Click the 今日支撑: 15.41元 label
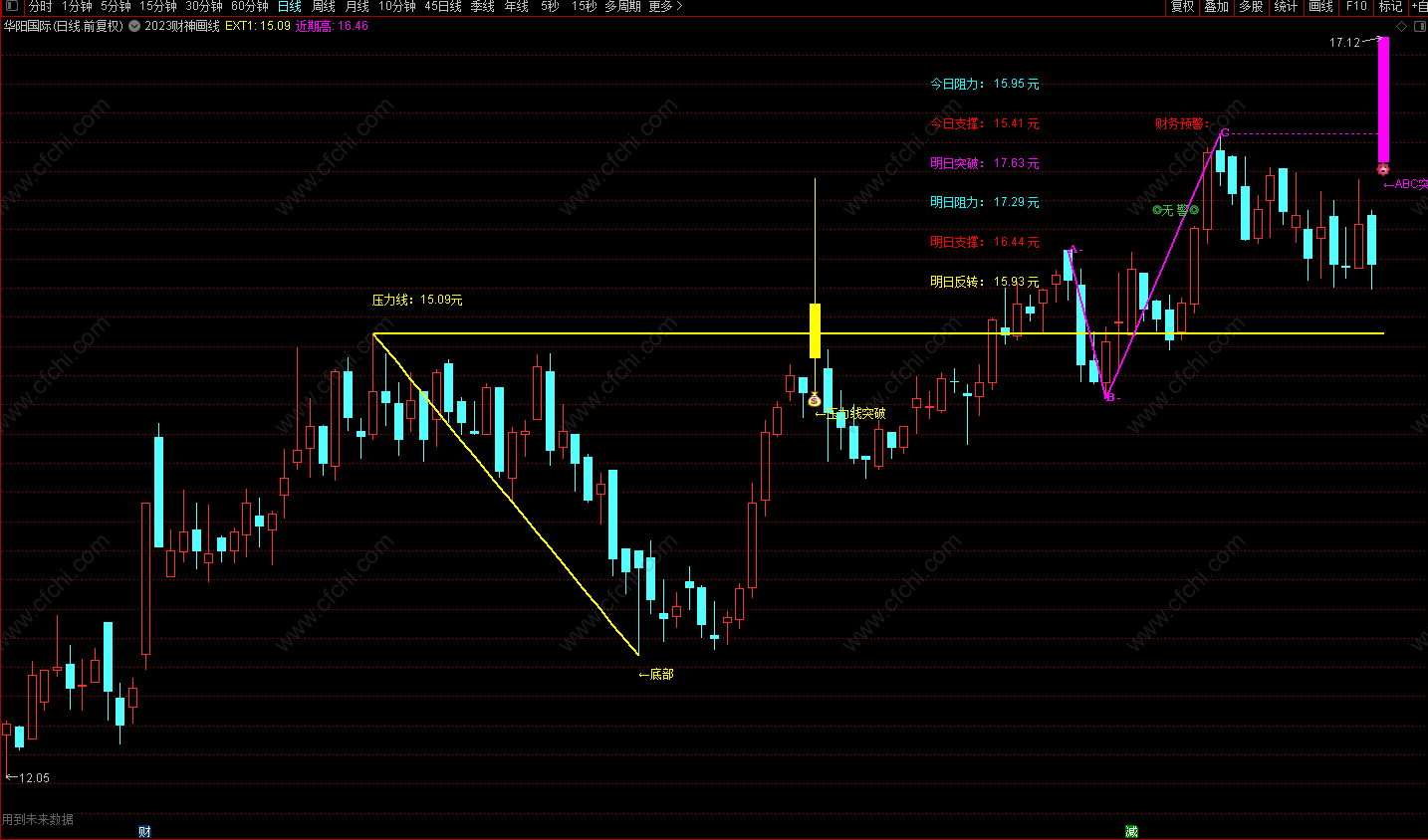The width and height of the screenshot is (1428, 840). point(985,123)
